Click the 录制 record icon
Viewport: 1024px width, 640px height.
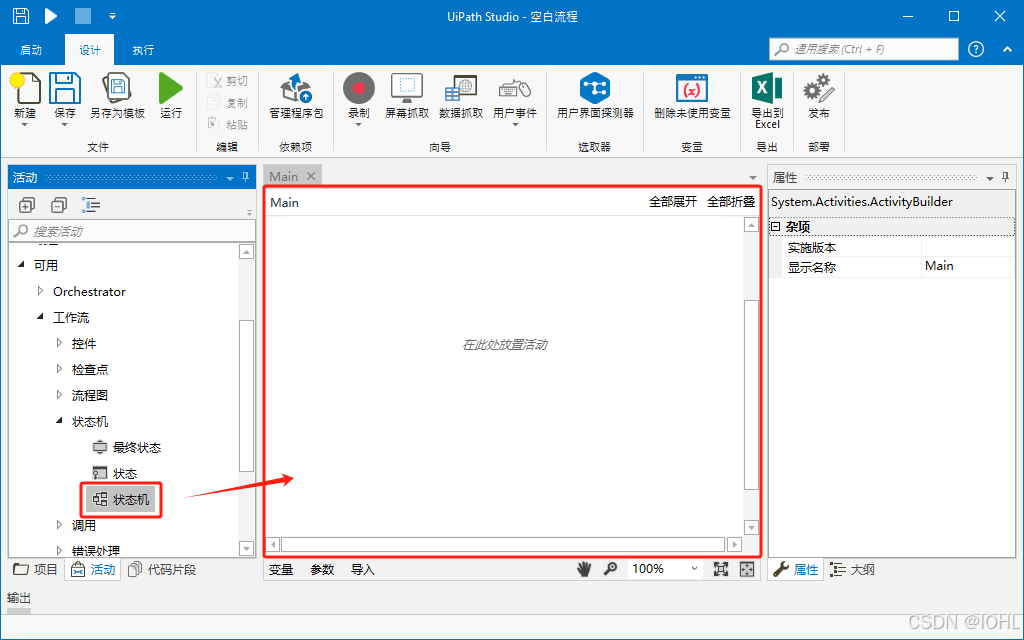pyautogui.click(x=359, y=88)
